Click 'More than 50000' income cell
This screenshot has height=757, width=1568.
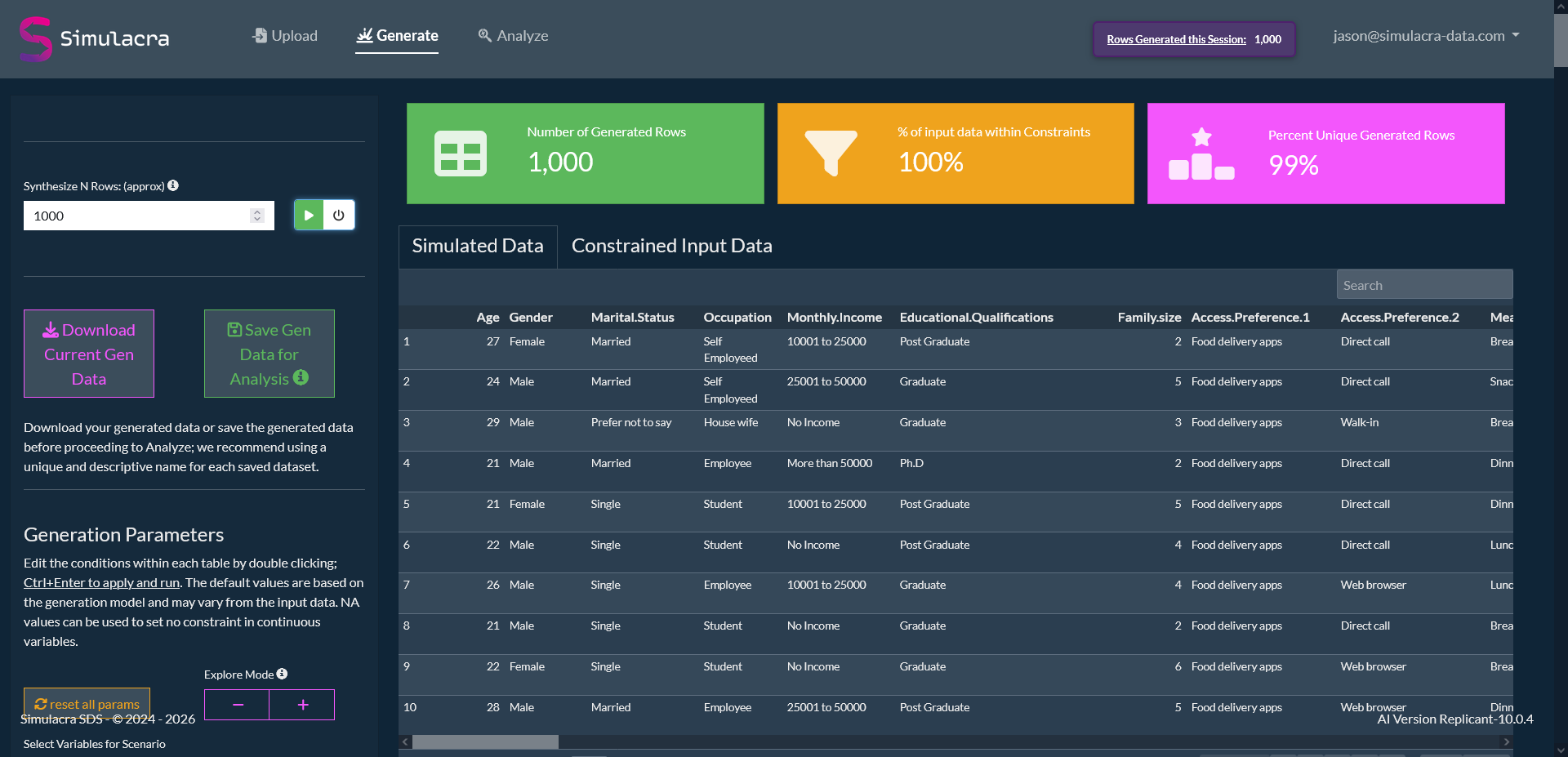[x=829, y=463]
